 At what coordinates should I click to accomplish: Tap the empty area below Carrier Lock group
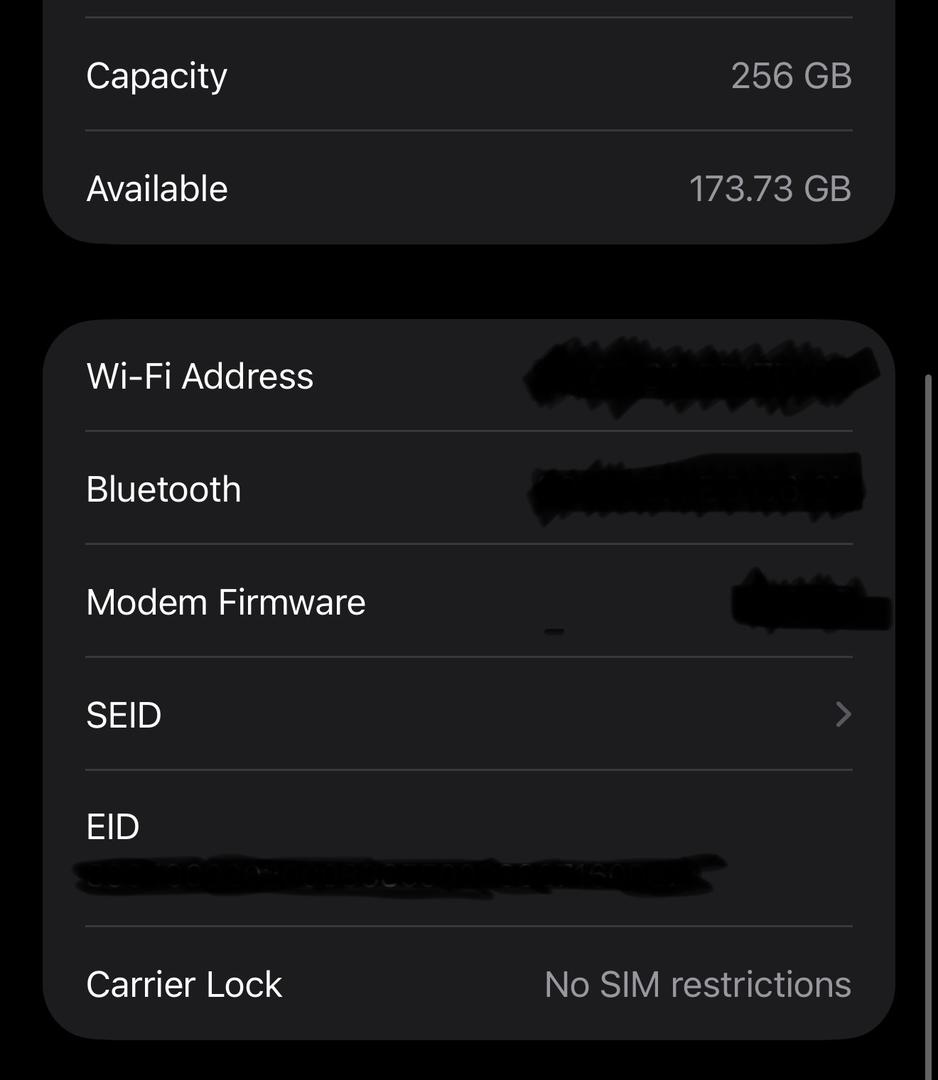pyautogui.click(x=468, y=1060)
